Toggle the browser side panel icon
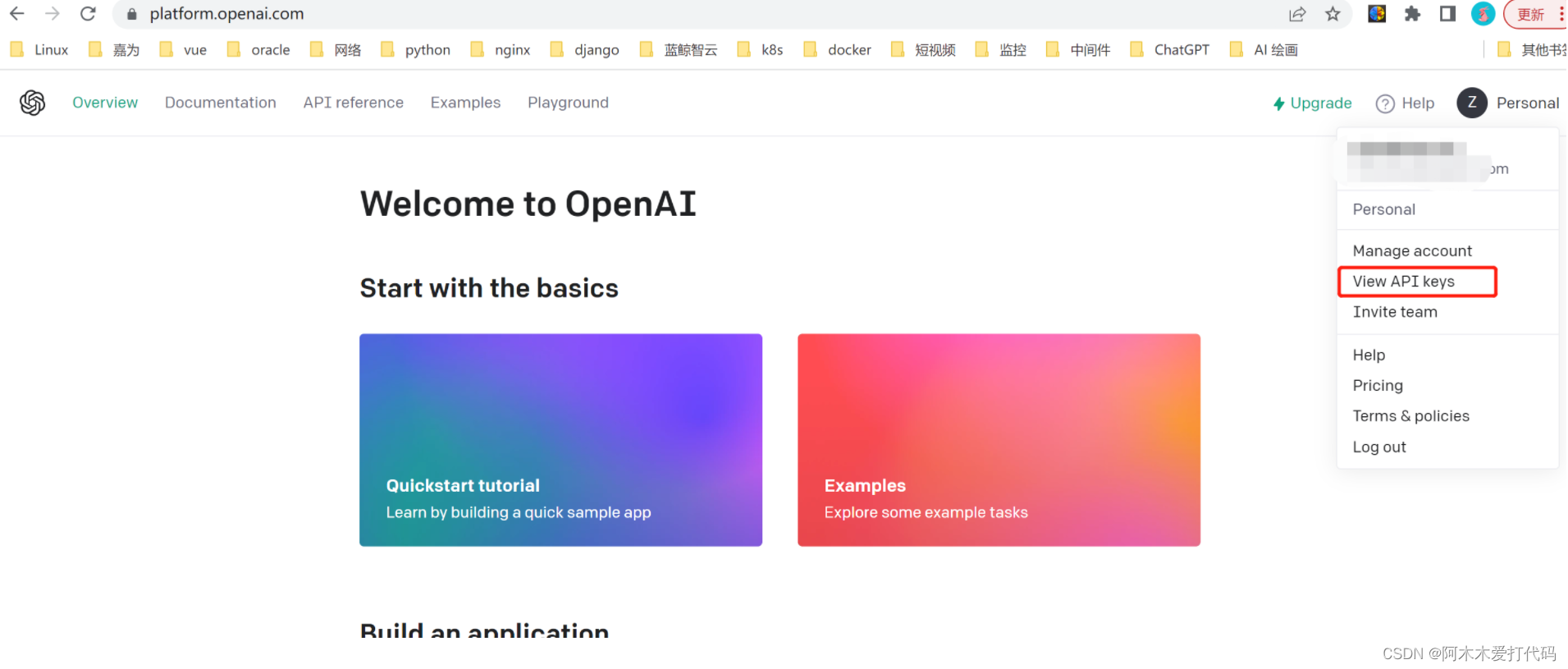Image resolution: width=1568 pixels, height=669 pixels. coord(1447,14)
